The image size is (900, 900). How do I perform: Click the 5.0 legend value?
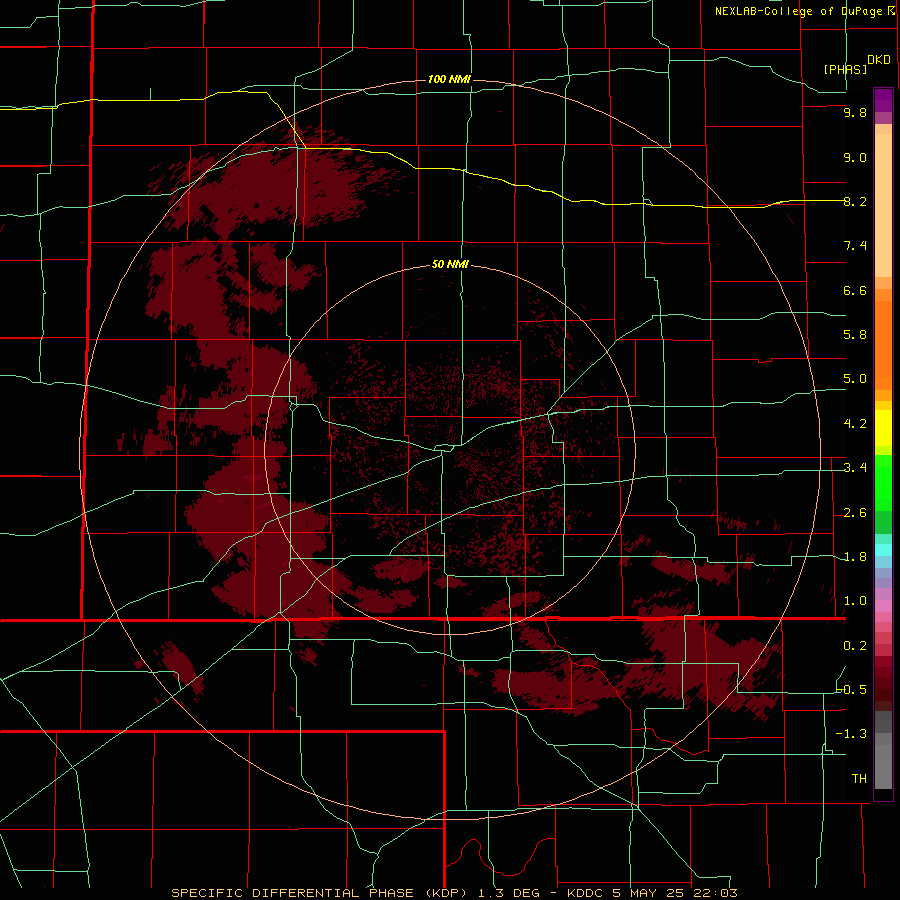tap(855, 379)
